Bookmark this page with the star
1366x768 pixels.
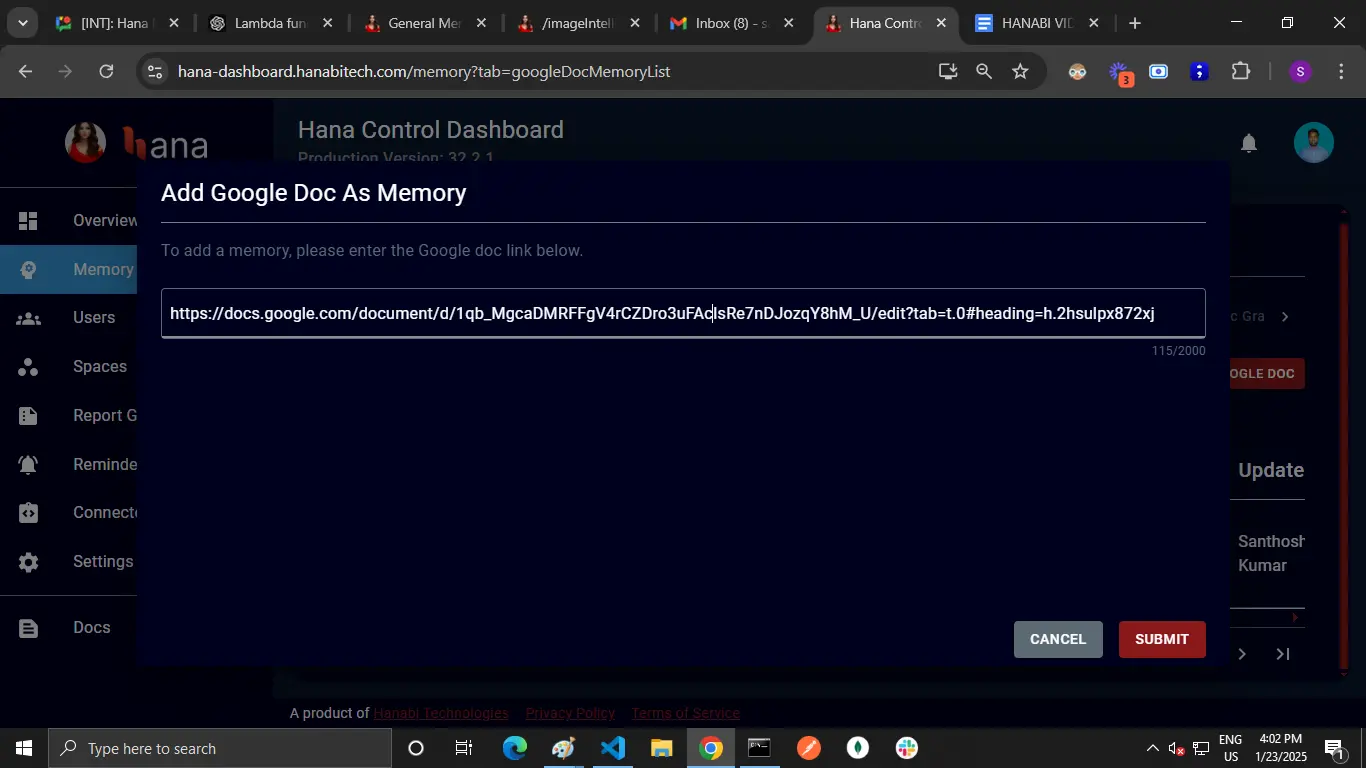pyautogui.click(x=1020, y=71)
